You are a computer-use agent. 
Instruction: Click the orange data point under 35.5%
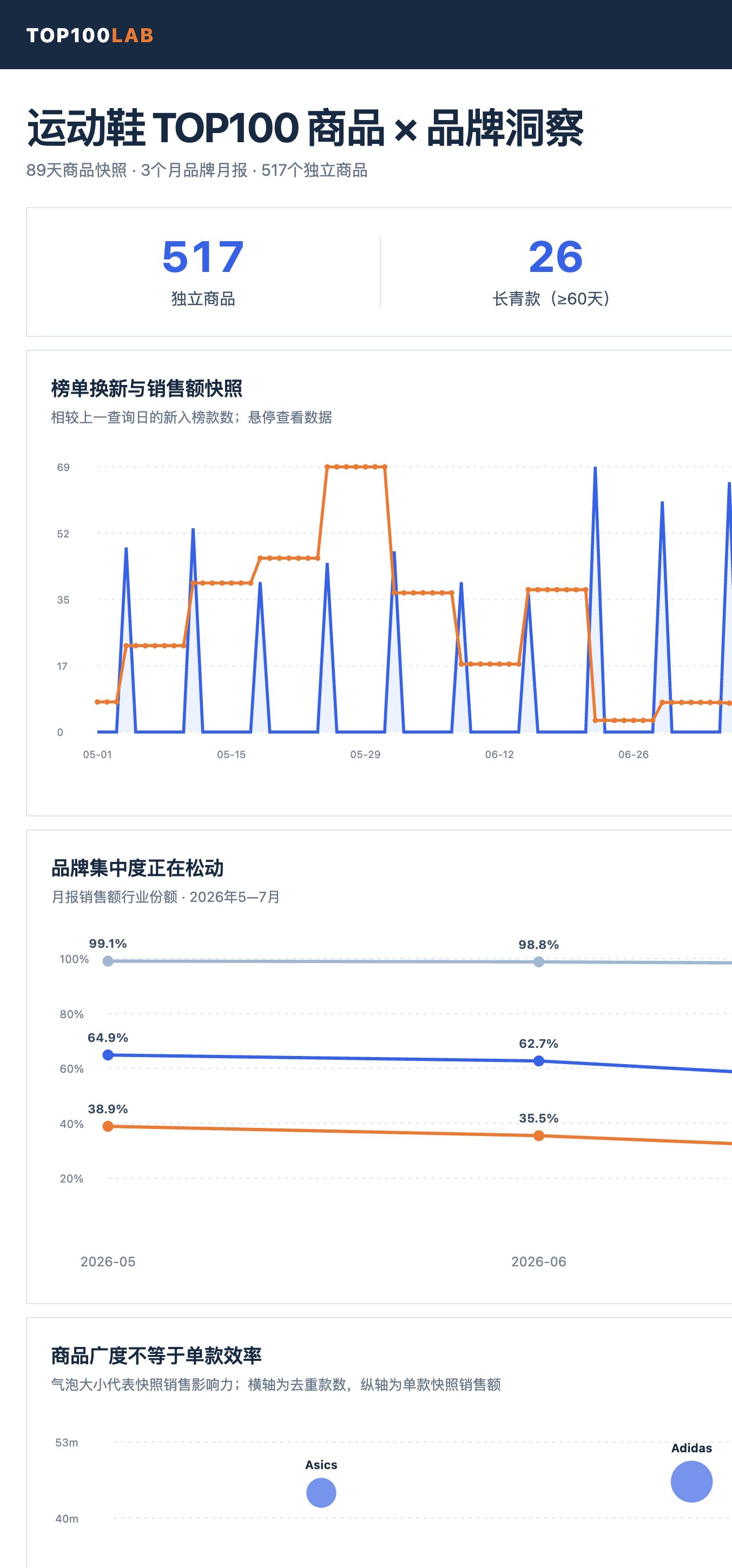539,1136
